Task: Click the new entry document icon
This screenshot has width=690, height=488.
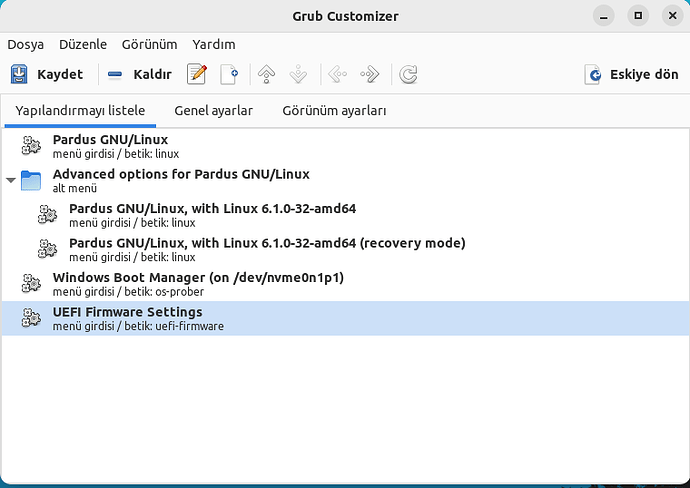Action: (230, 74)
